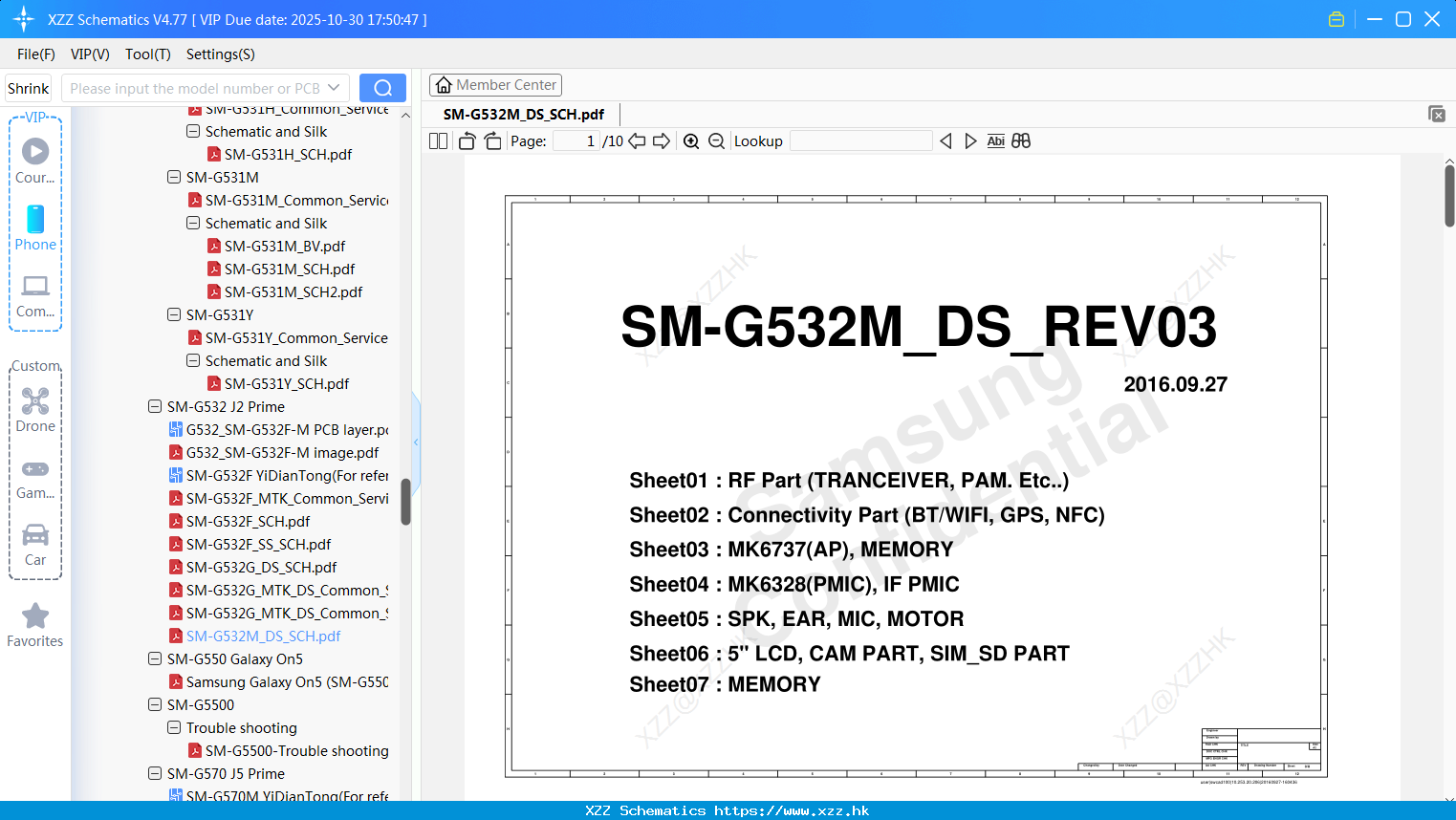Select SM-G532M_DS_SCH.pdf in tree
The height and width of the screenshot is (820, 1456).
(263, 636)
